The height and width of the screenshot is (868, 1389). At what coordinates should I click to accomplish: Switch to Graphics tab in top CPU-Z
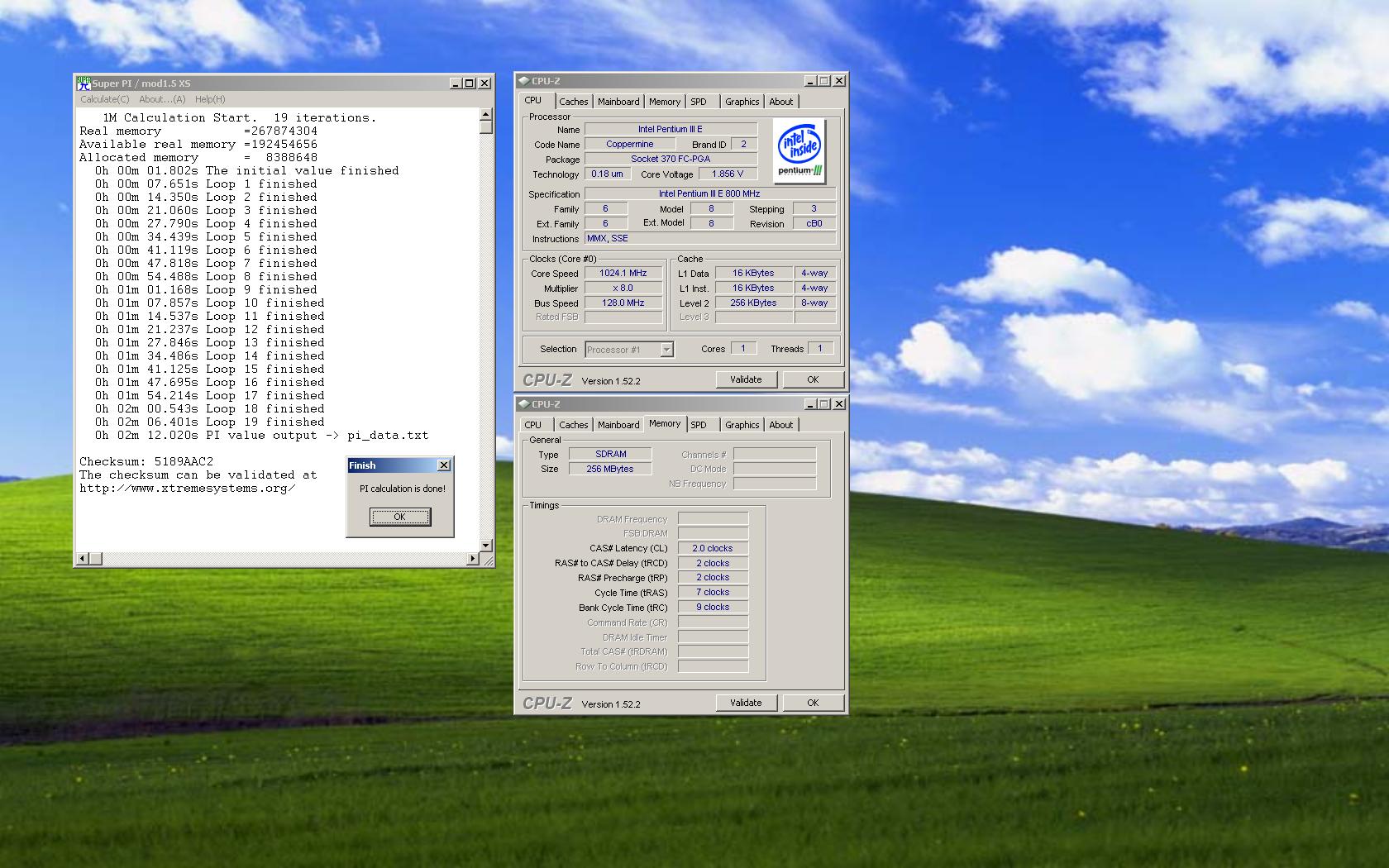click(x=742, y=102)
